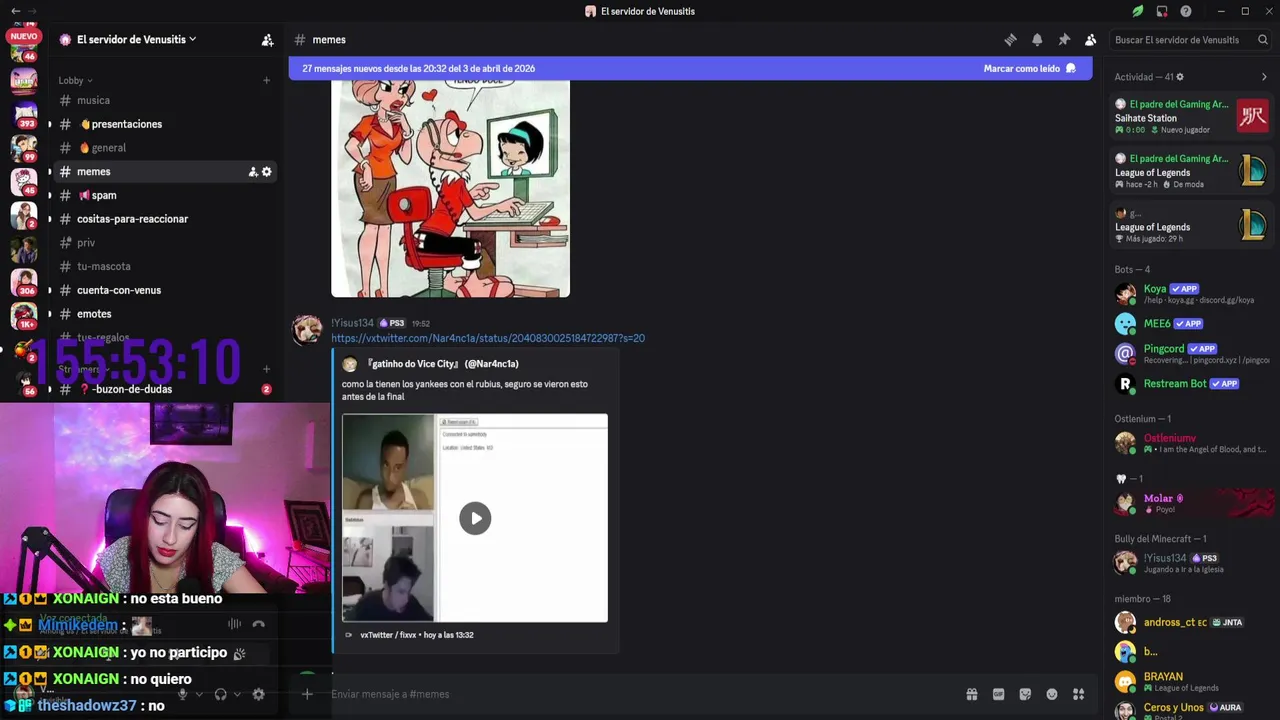Open the De moda League of Legends card
The width and height of the screenshot is (1280, 720).
click(x=1191, y=171)
